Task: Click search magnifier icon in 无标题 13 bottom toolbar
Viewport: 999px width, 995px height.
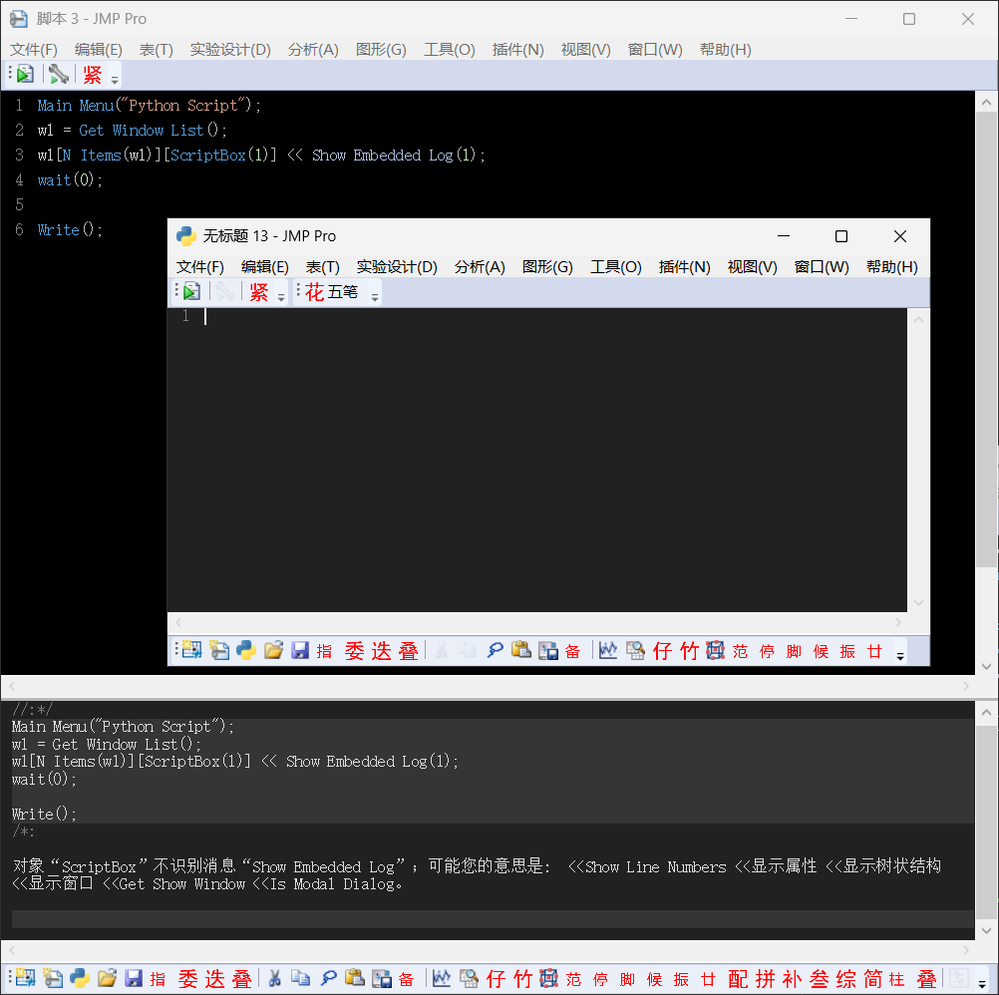Action: pos(495,650)
